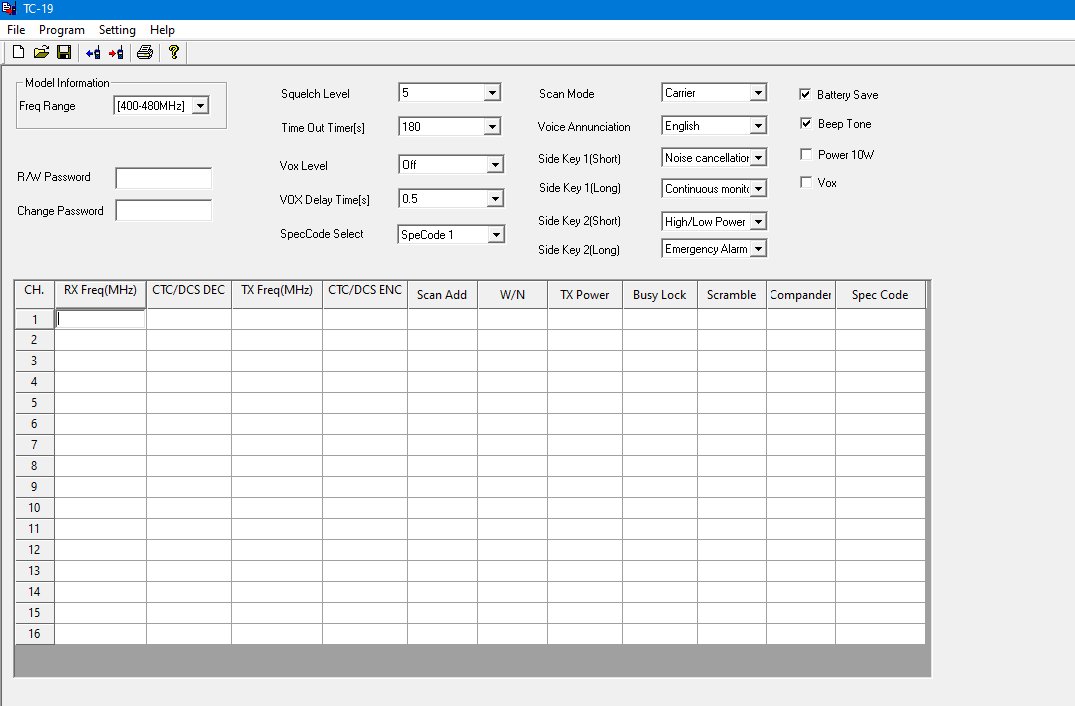Click the yellow question mark help icon

pyautogui.click(x=173, y=52)
